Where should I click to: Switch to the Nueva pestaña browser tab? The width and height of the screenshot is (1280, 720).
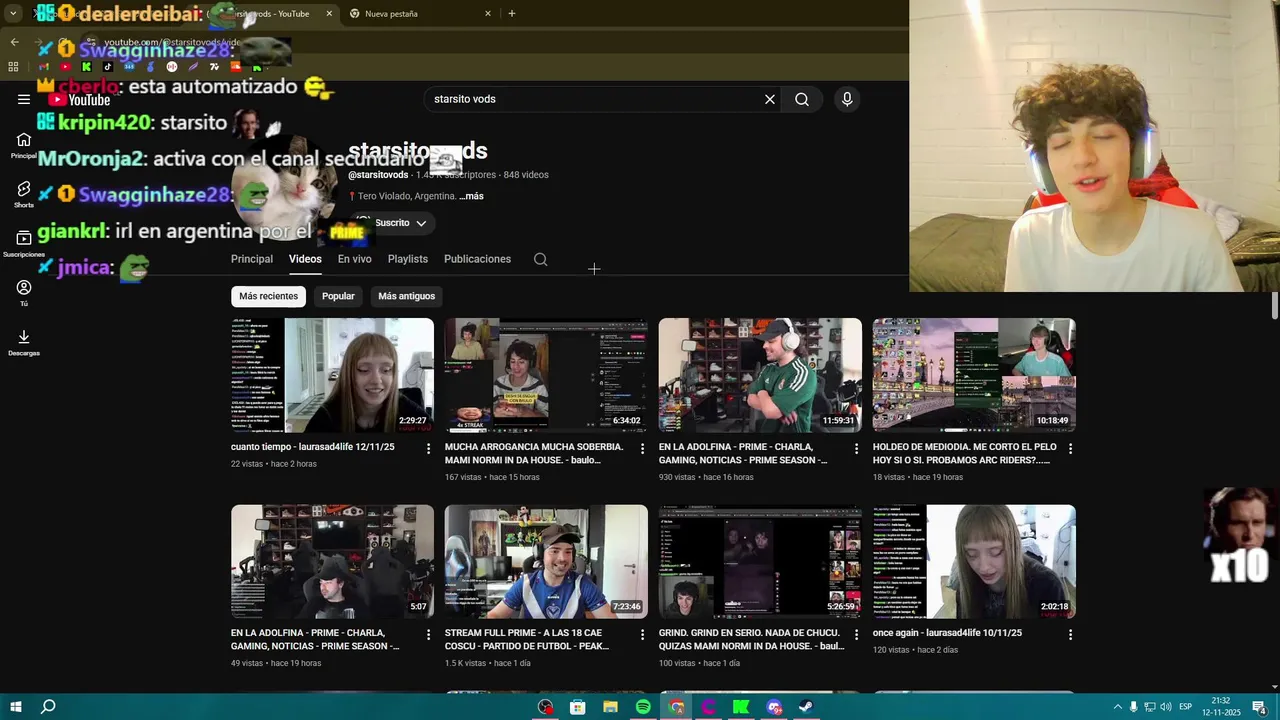(x=420, y=14)
